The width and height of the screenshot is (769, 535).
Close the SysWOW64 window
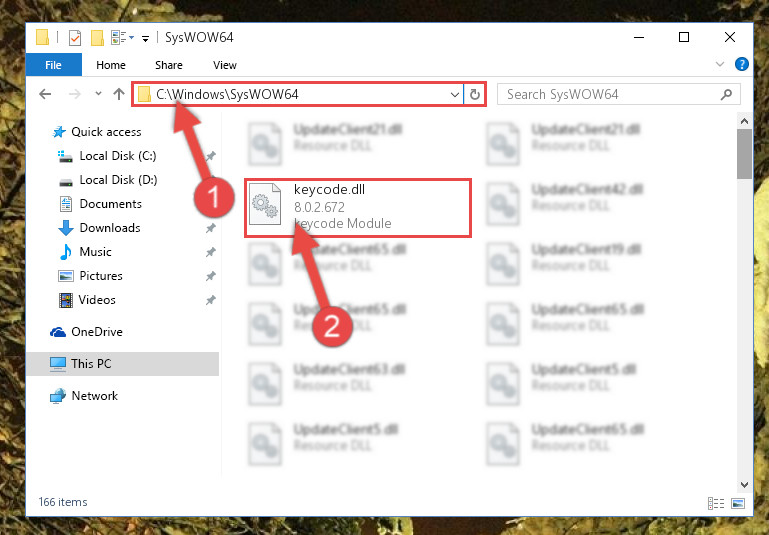730,37
